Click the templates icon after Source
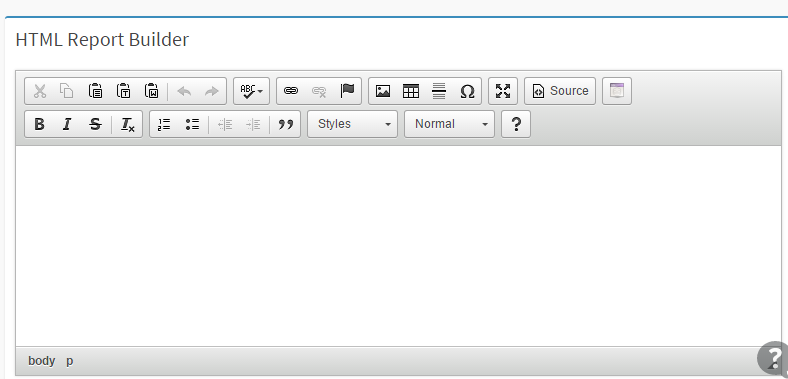Screen dimensions: 788x379 [617, 91]
